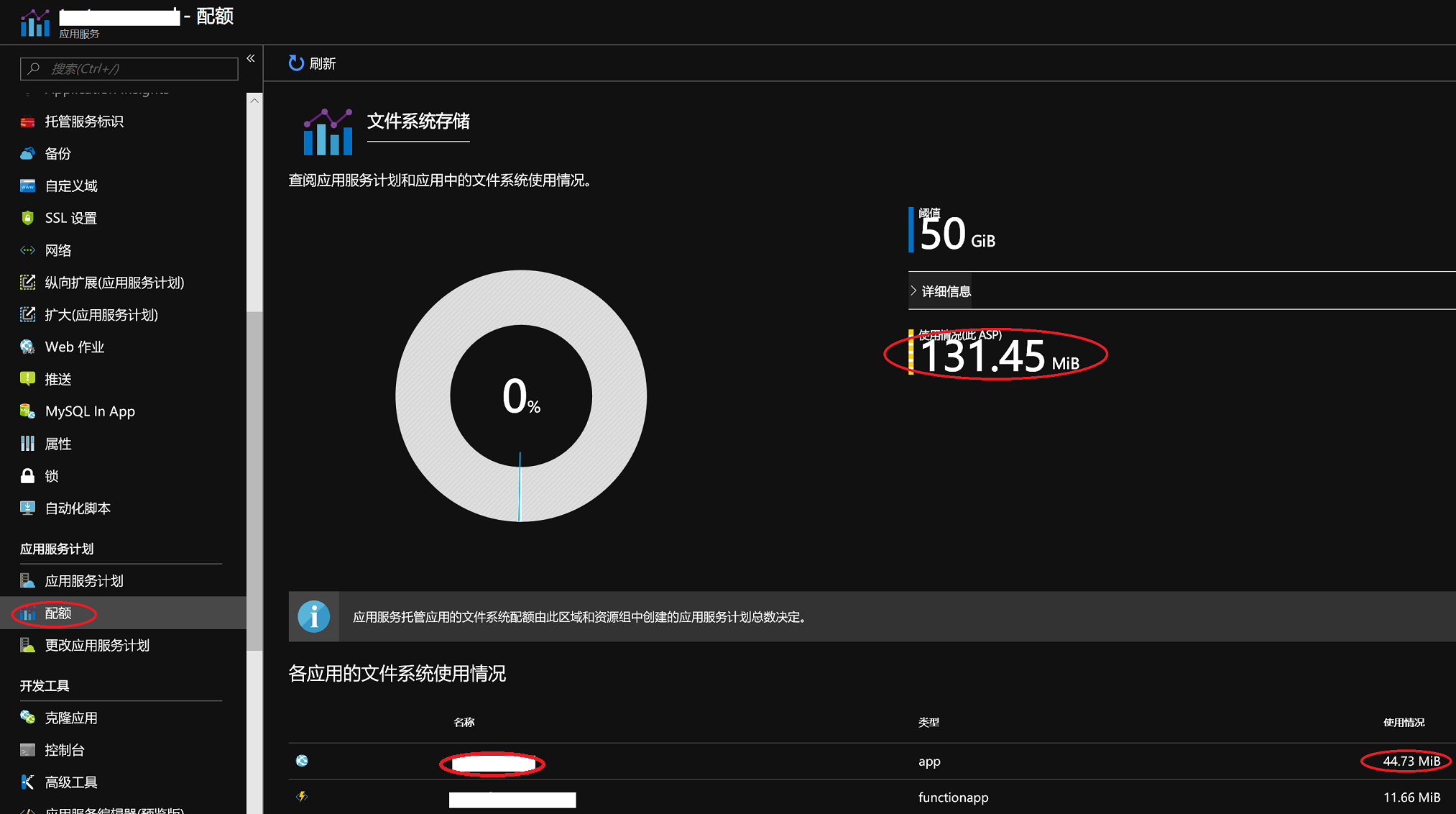Open the 网络 networking icon
1456x814 pixels.
[x=27, y=250]
